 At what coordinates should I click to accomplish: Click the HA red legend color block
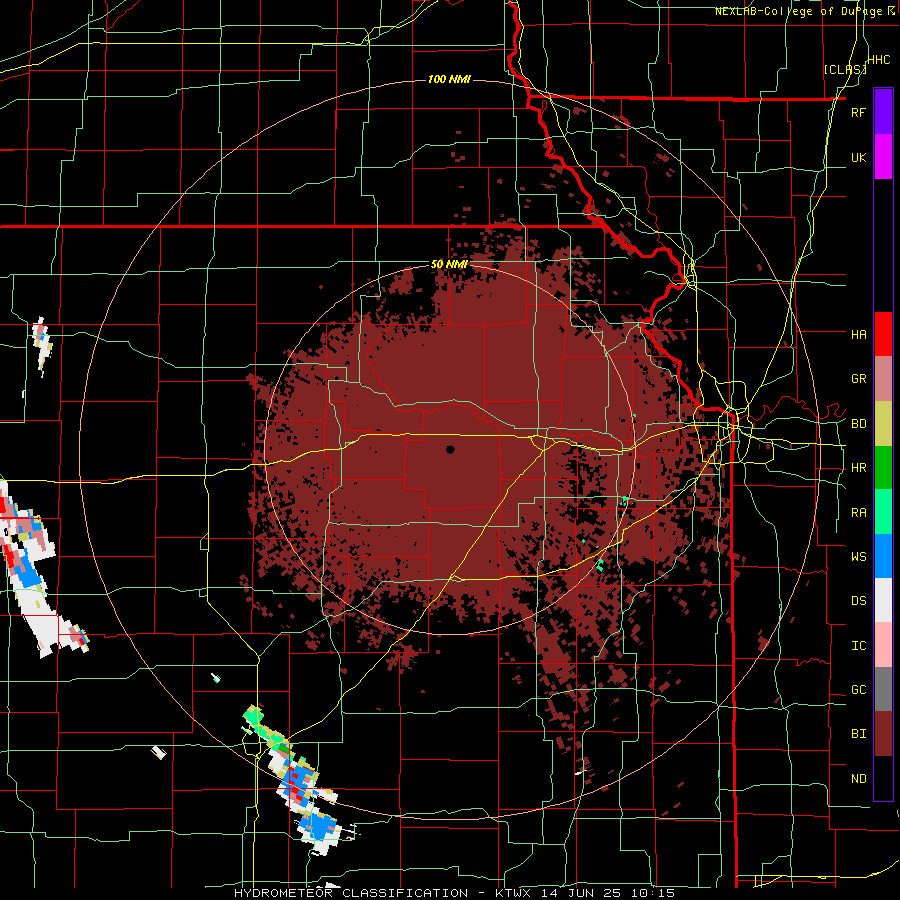point(883,334)
